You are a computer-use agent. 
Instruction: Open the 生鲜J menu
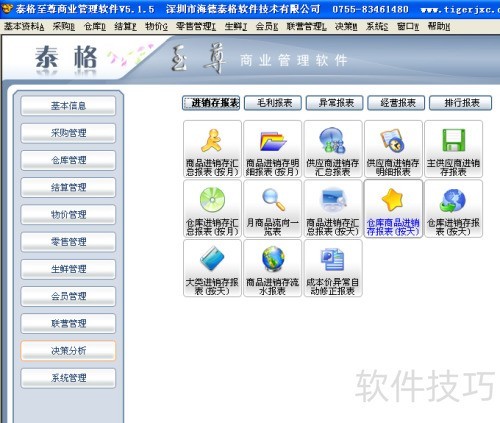coord(236,27)
